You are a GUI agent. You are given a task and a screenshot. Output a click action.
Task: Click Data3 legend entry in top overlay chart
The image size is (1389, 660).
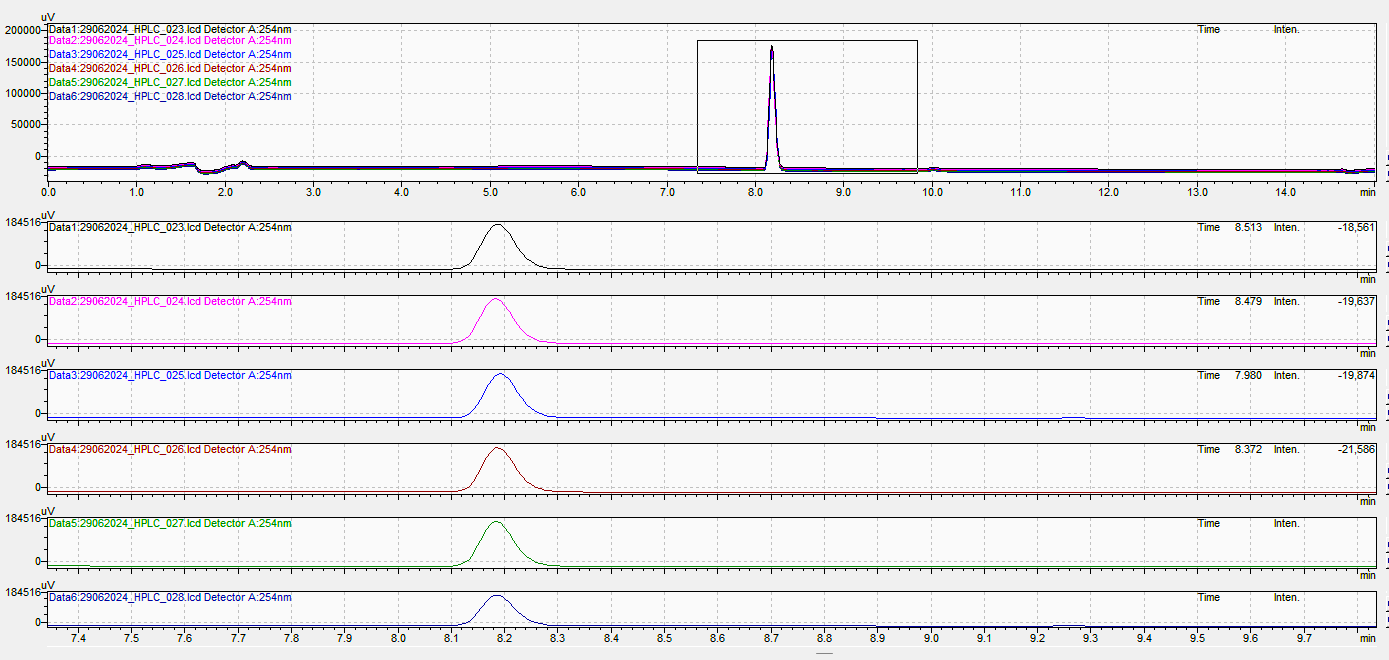pos(170,54)
